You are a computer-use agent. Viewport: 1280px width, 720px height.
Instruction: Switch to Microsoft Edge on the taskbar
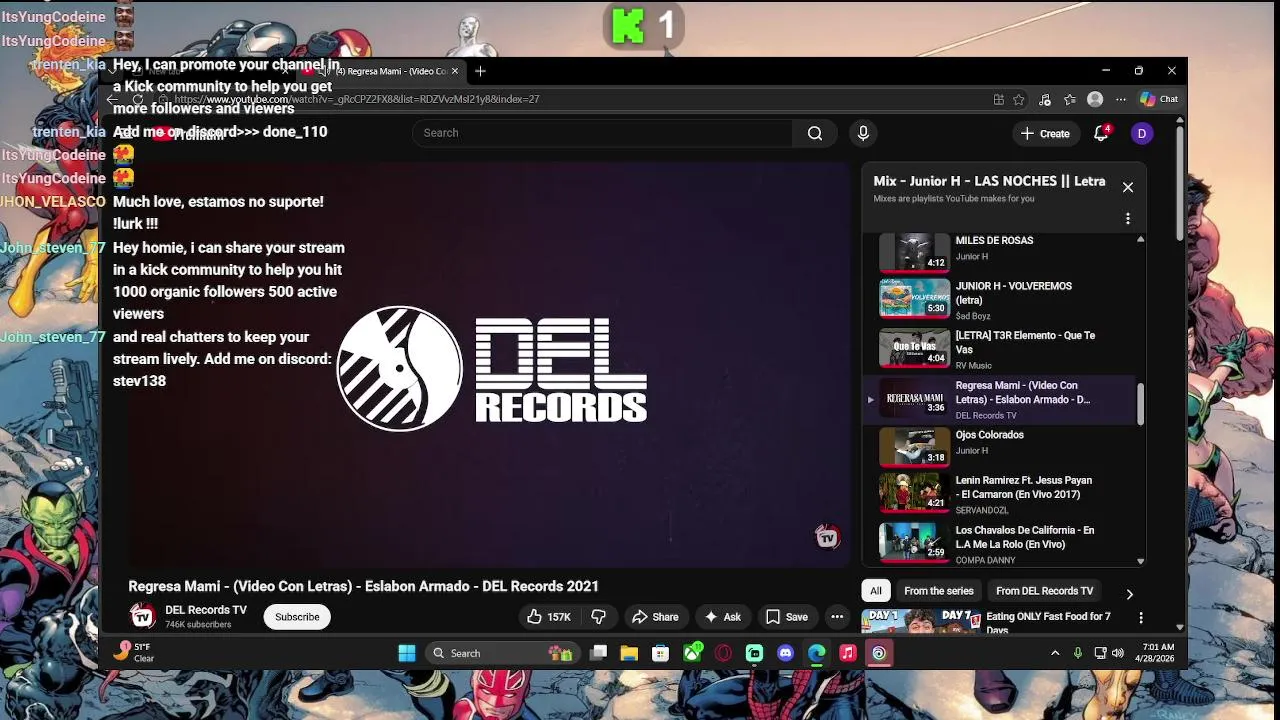tap(817, 653)
